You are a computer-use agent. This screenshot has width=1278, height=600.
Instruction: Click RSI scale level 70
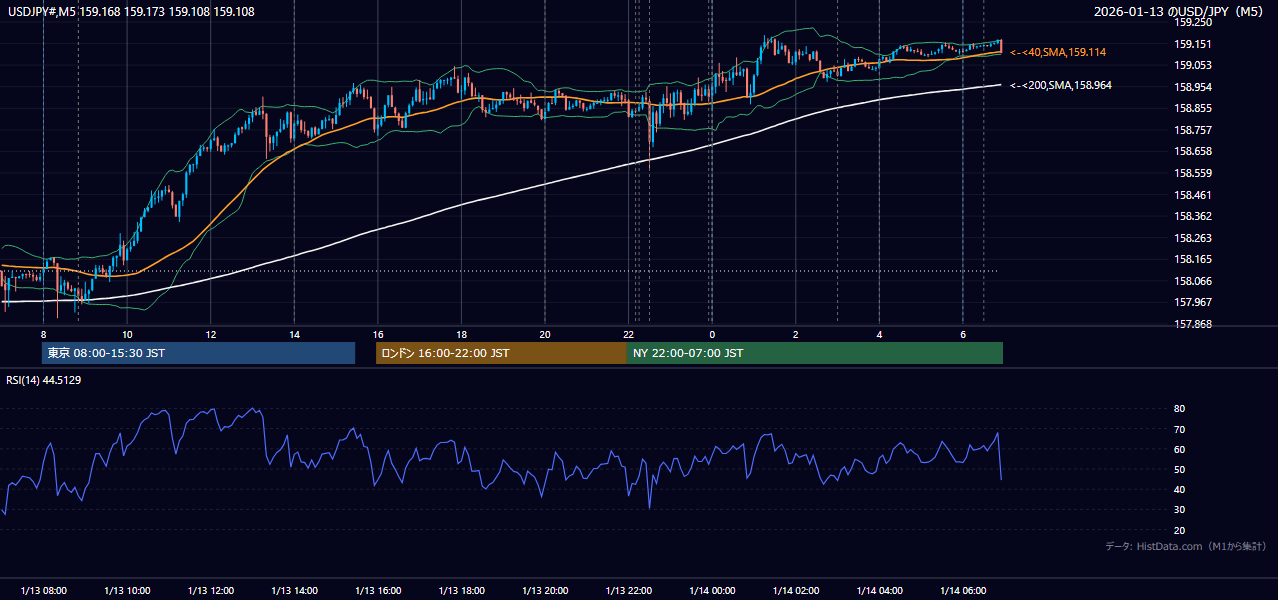1179,429
